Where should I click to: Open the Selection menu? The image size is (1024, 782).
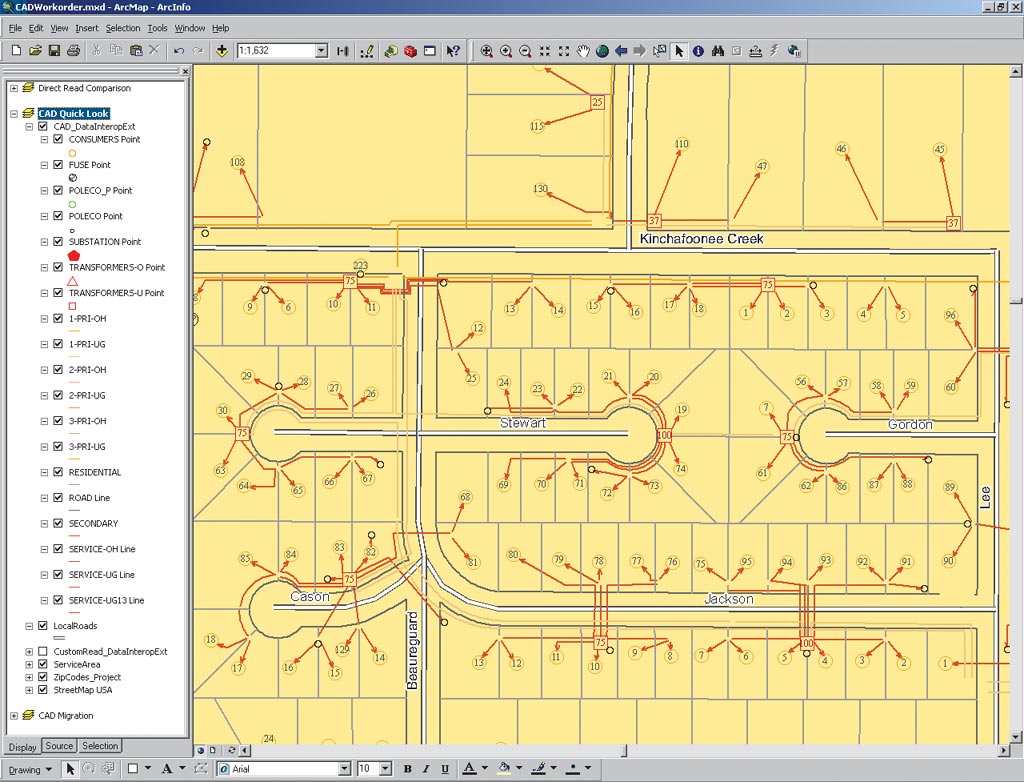[x=123, y=28]
